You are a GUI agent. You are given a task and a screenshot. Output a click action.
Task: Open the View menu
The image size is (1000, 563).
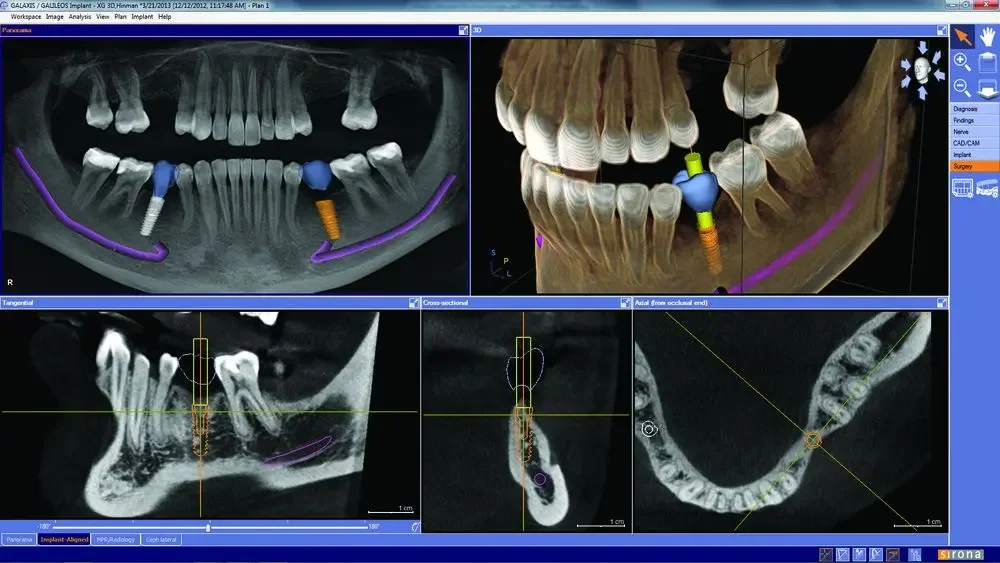(103, 17)
